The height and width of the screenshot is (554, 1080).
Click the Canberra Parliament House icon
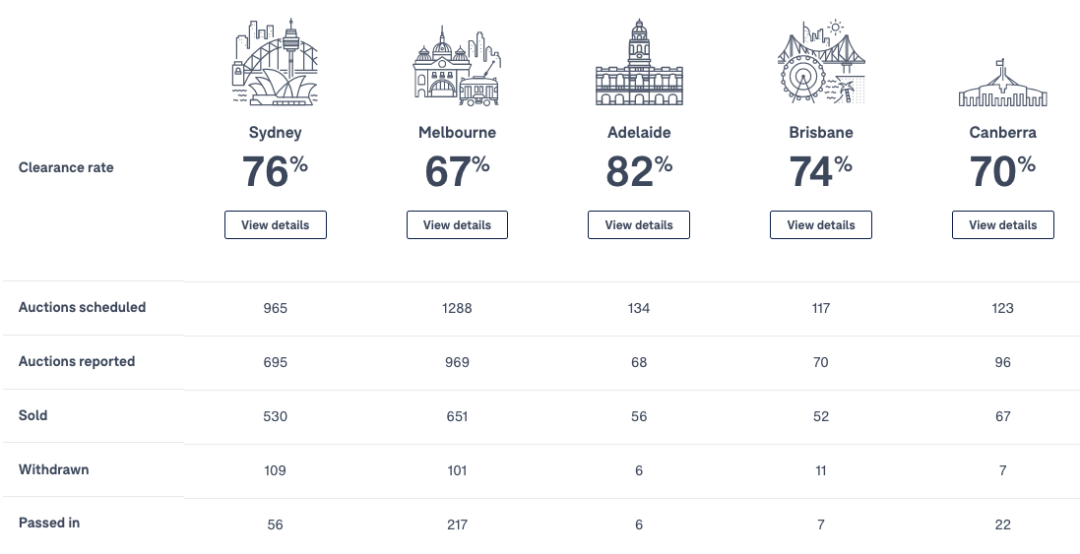(1003, 83)
